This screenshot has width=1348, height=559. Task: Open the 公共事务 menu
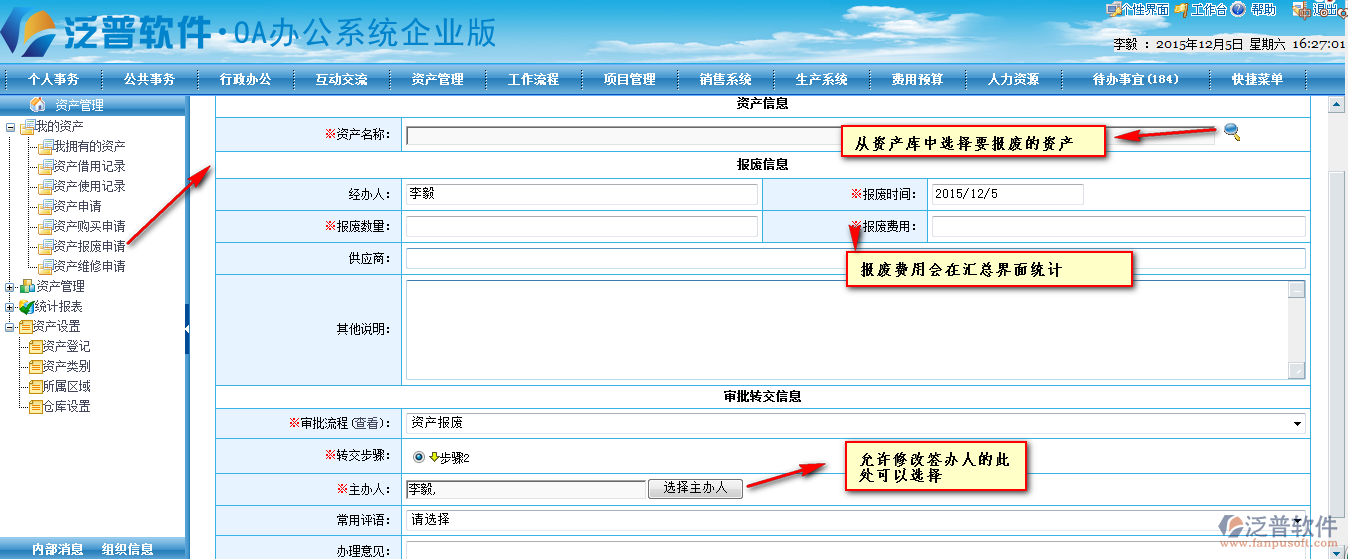point(149,79)
